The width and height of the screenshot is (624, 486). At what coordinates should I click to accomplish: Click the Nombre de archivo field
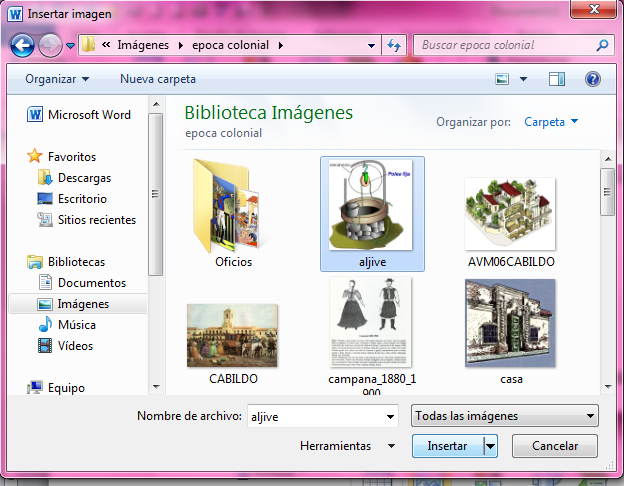(x=323, y=416)
